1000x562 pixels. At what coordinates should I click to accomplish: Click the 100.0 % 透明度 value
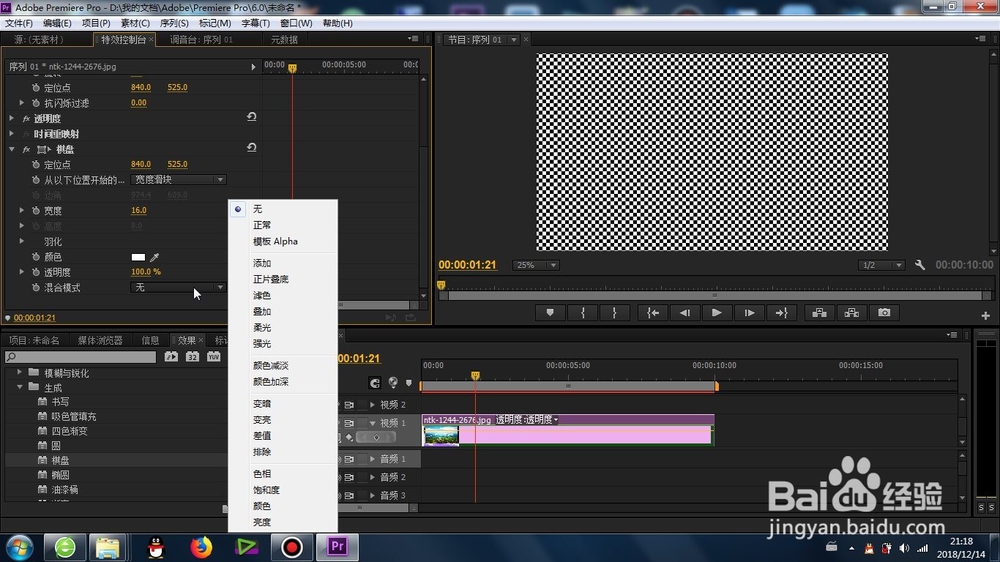(145, 272)
